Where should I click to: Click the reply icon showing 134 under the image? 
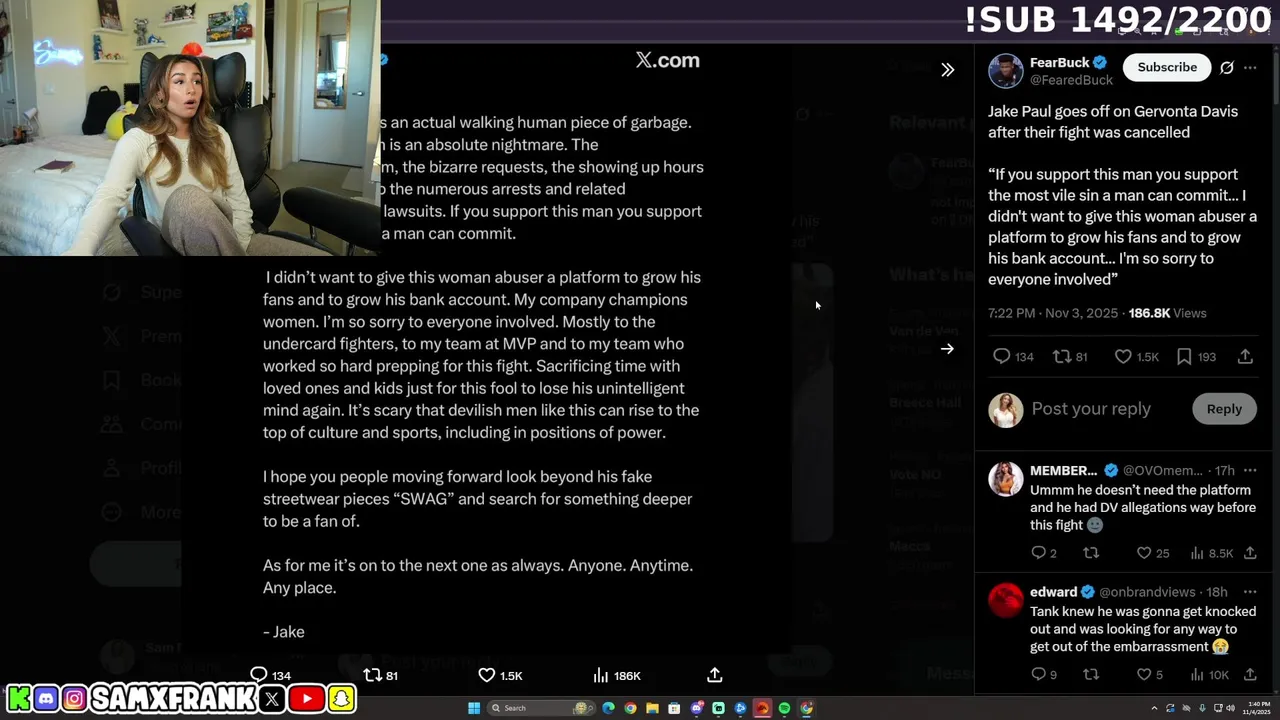pyautogui.click(x=259, y=675)
